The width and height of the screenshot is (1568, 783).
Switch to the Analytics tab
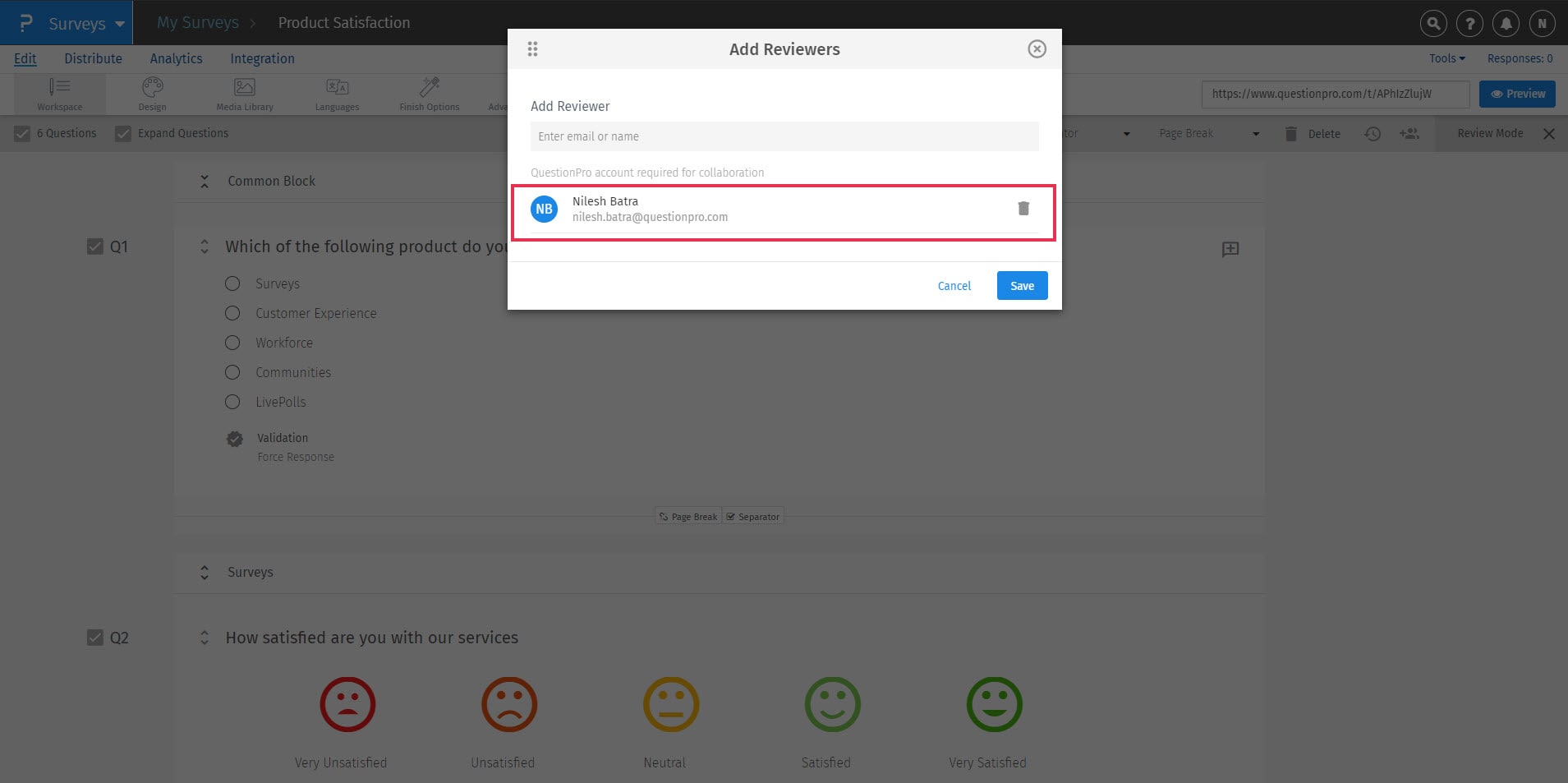[176, 58]
